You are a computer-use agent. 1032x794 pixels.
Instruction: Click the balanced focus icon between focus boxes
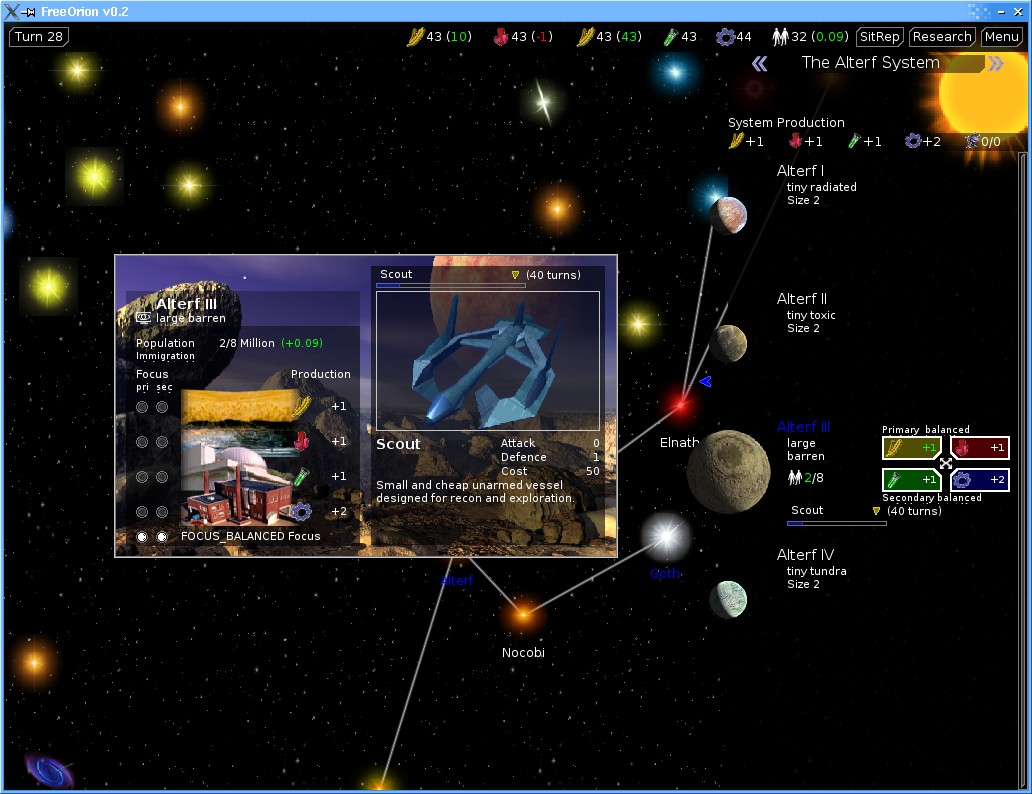(x=946, y=464)
